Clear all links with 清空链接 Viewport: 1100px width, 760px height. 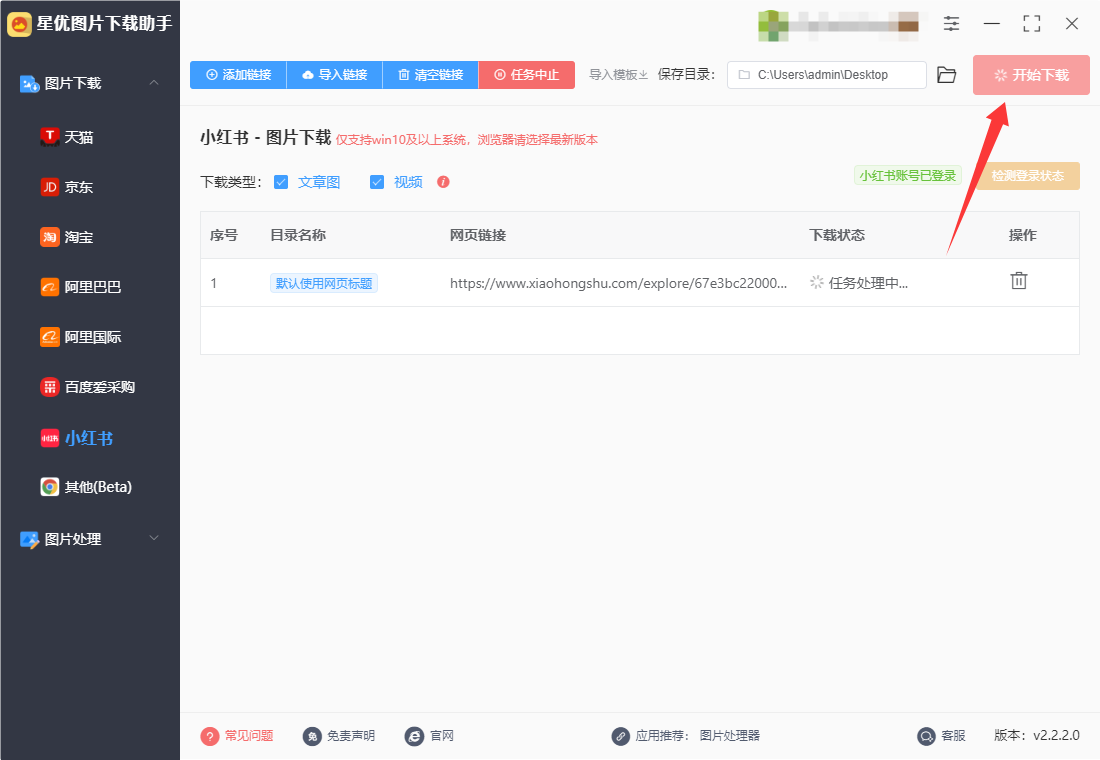(x=431, y=75)
